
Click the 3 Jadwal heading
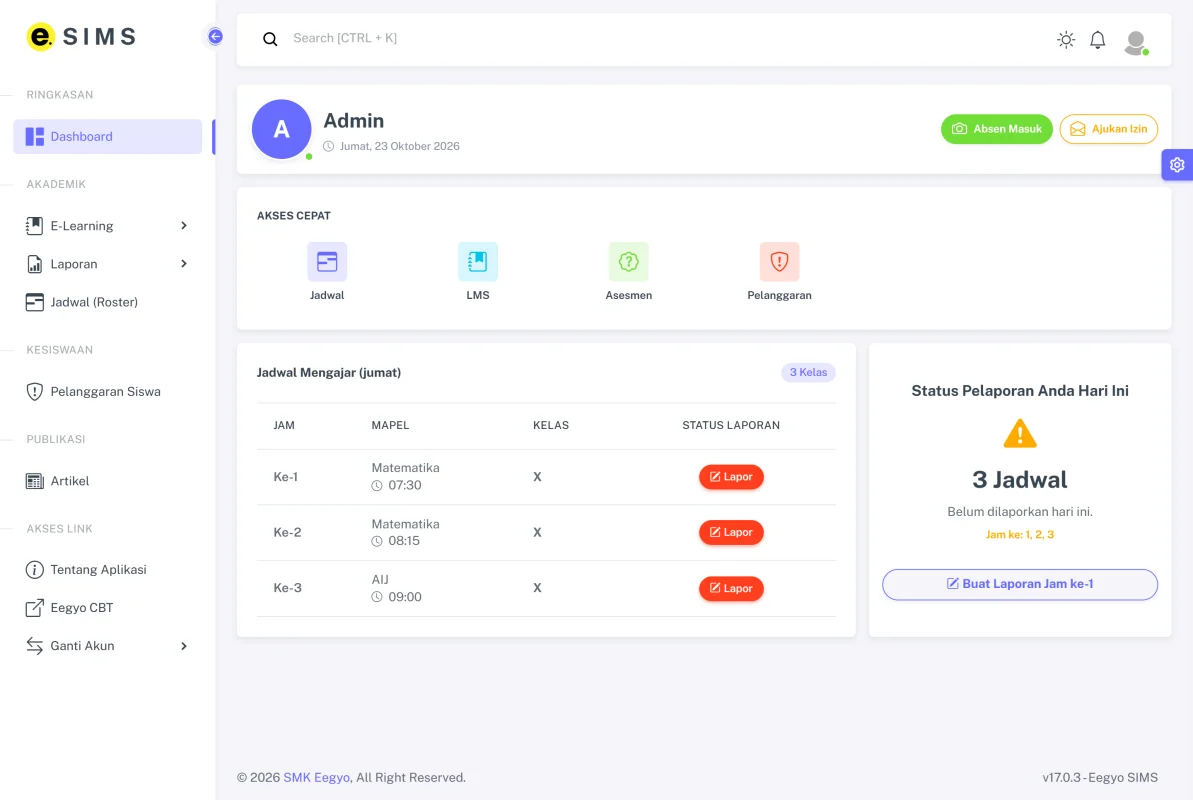click(x=1020, y=480)
